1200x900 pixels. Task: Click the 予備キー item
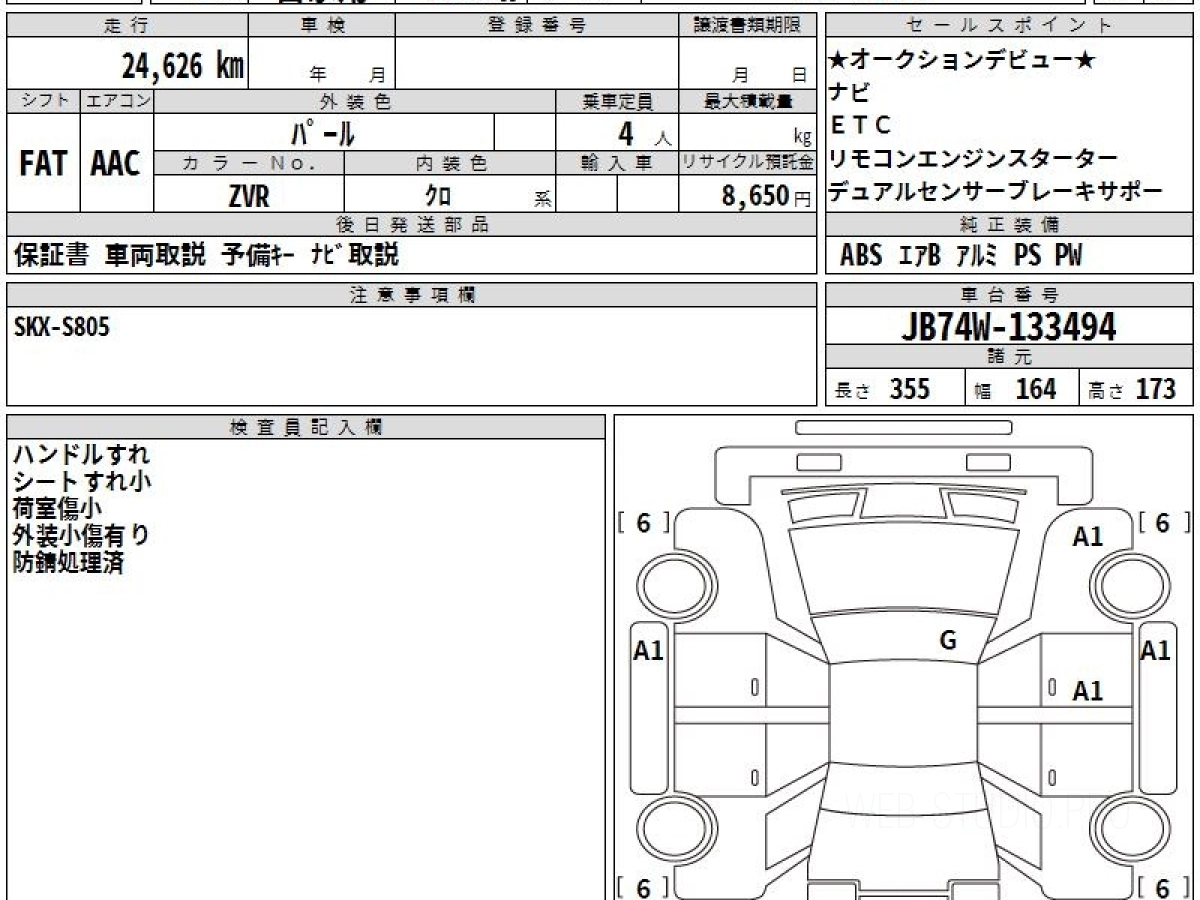click(x=257, y=256)
